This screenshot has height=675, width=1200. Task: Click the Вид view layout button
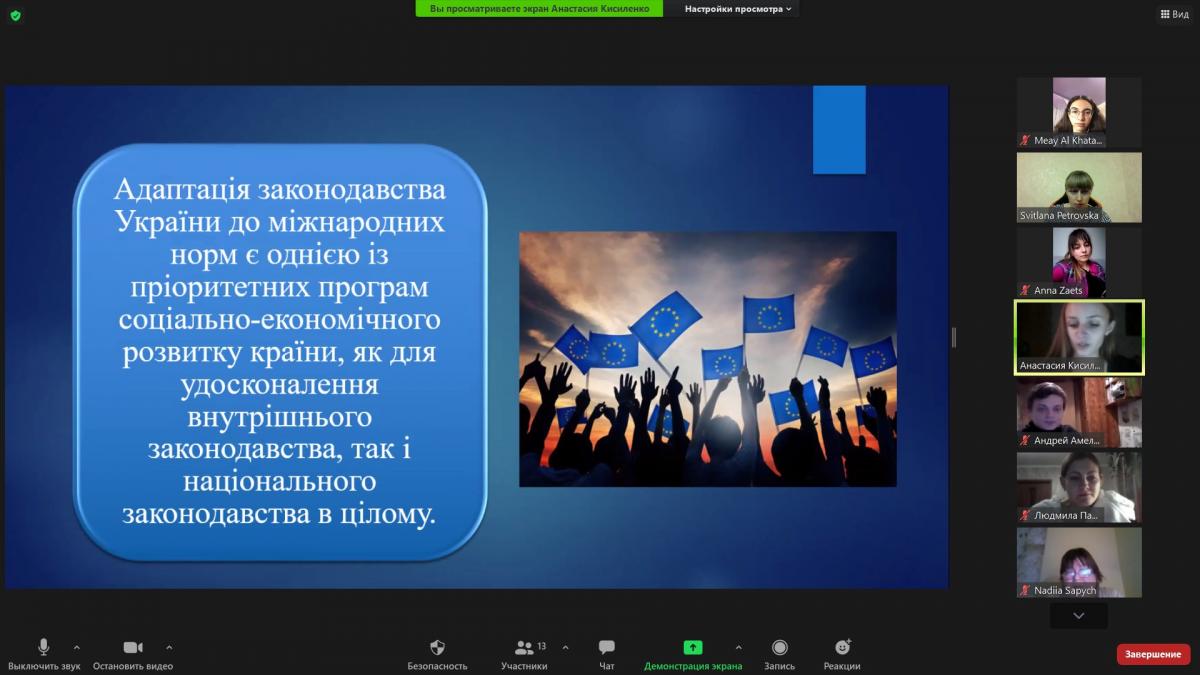[x=1174, y=14]
